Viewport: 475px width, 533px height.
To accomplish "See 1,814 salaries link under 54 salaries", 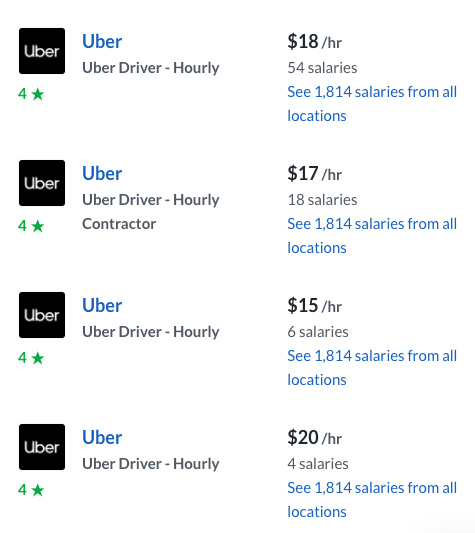I will click(372, 104).
